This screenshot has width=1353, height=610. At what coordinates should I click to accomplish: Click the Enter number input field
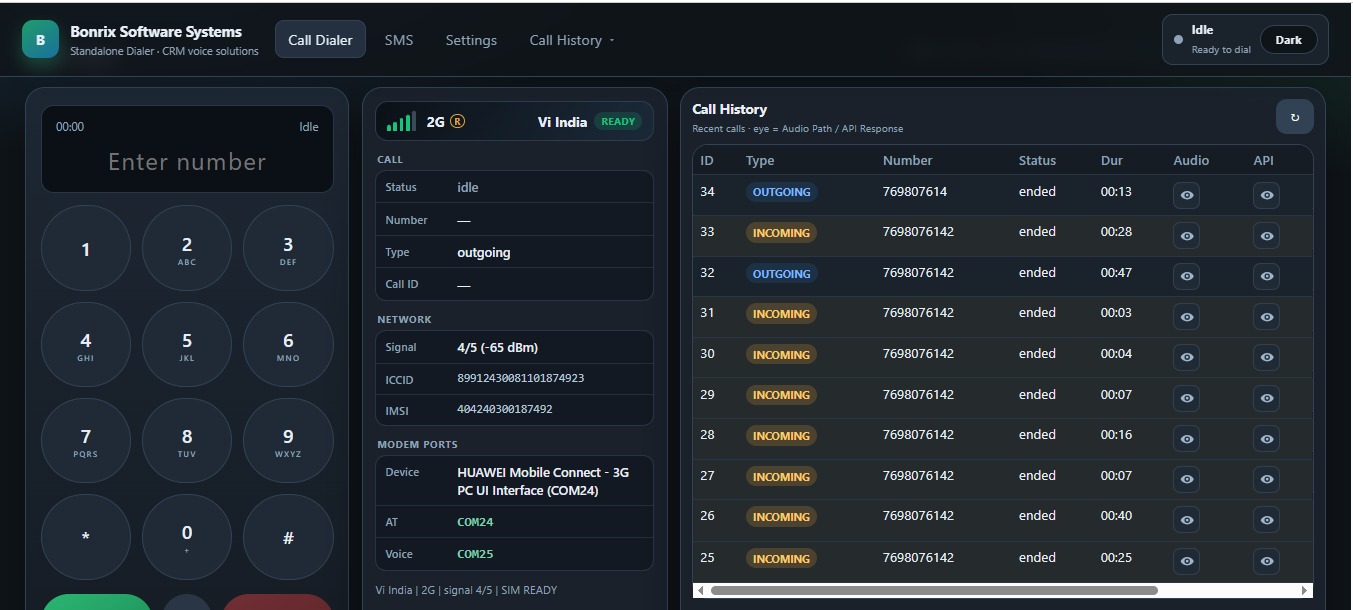tap(187, 162)
